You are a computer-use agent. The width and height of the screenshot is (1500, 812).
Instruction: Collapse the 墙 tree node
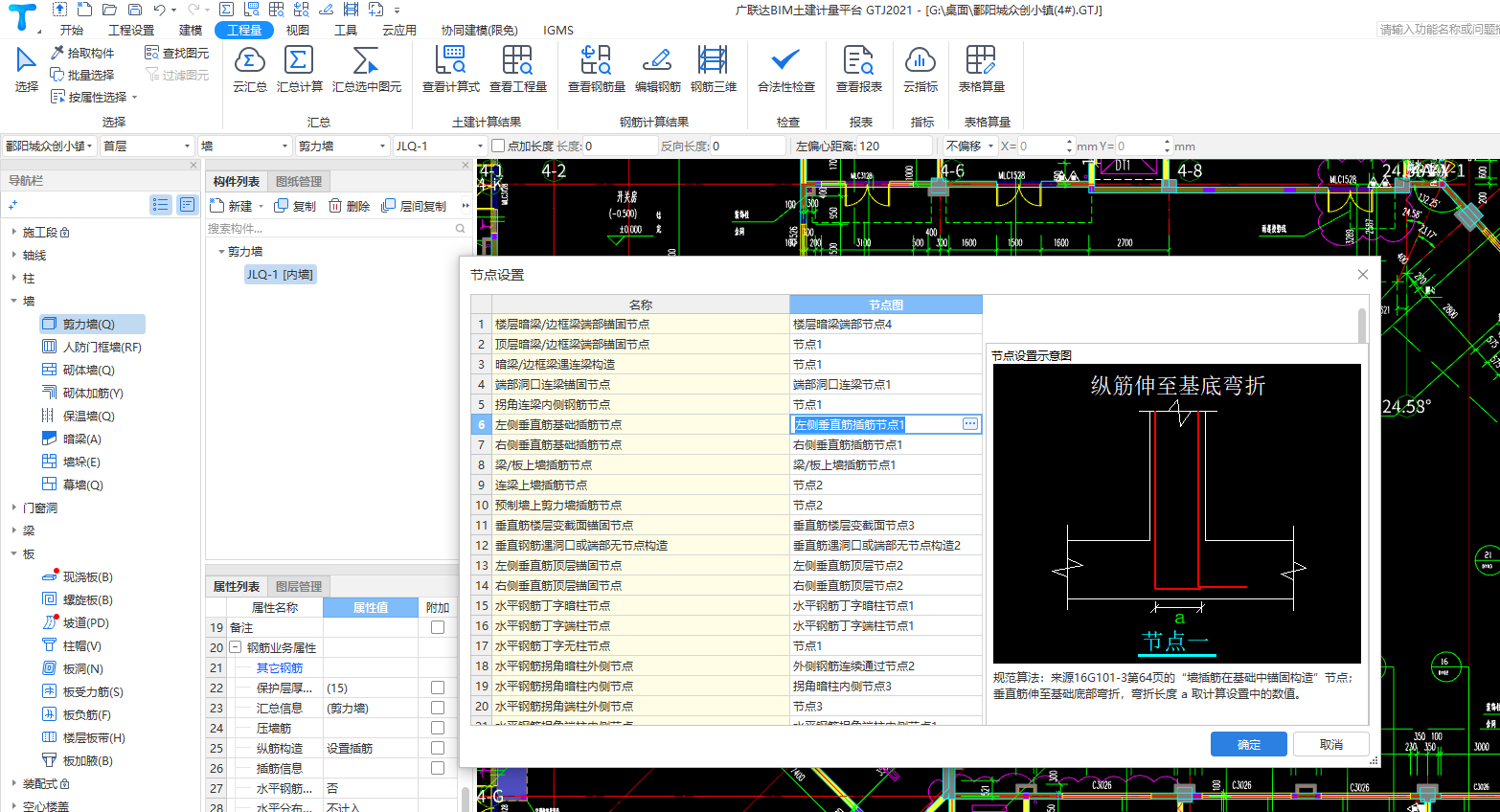pos(13,301)
